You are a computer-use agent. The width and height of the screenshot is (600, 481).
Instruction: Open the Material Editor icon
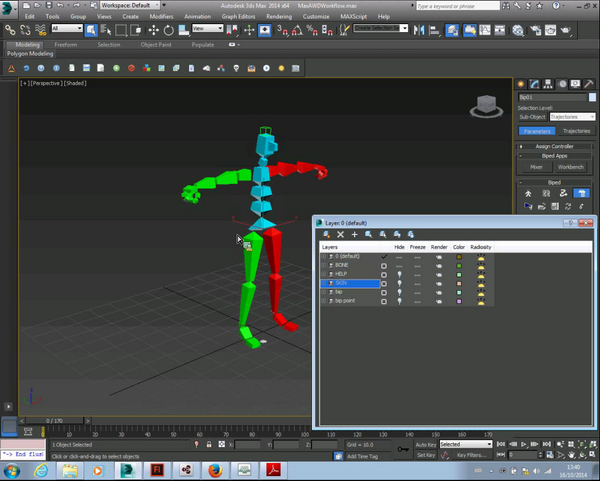[517, 30]
